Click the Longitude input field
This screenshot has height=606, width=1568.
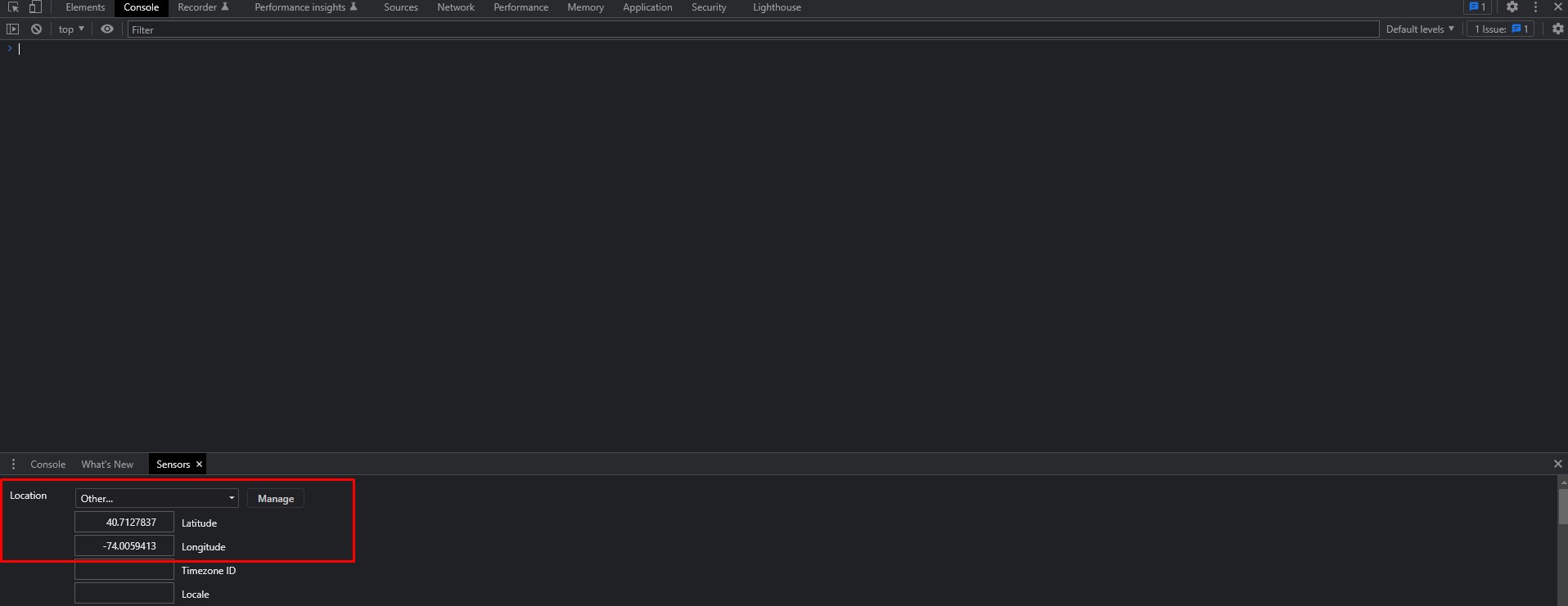coord(124,545)
